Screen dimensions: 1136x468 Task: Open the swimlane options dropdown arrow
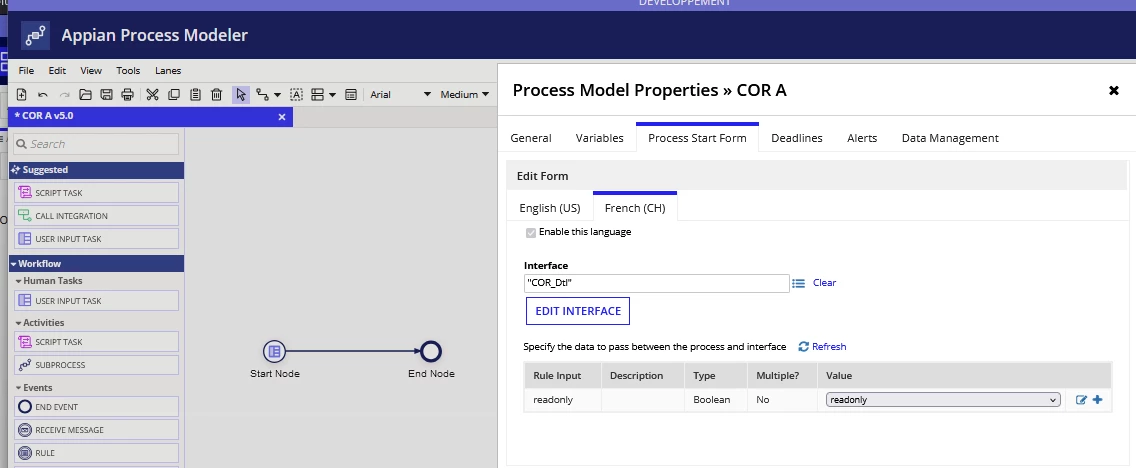333,95
